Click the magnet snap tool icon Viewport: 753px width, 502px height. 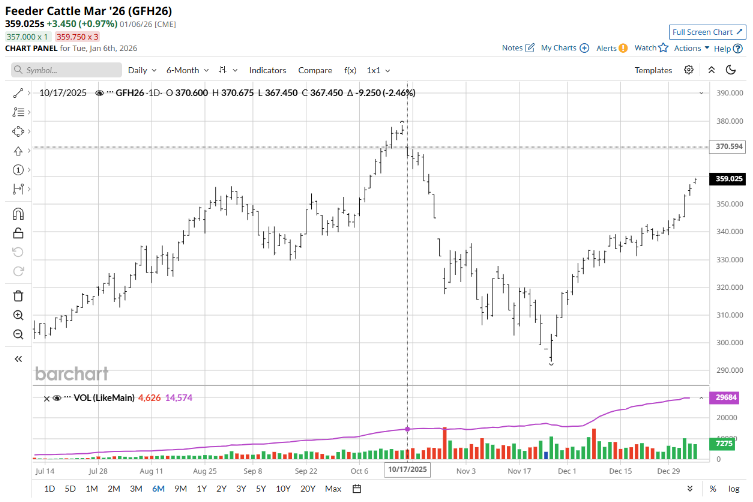point(18,213)
